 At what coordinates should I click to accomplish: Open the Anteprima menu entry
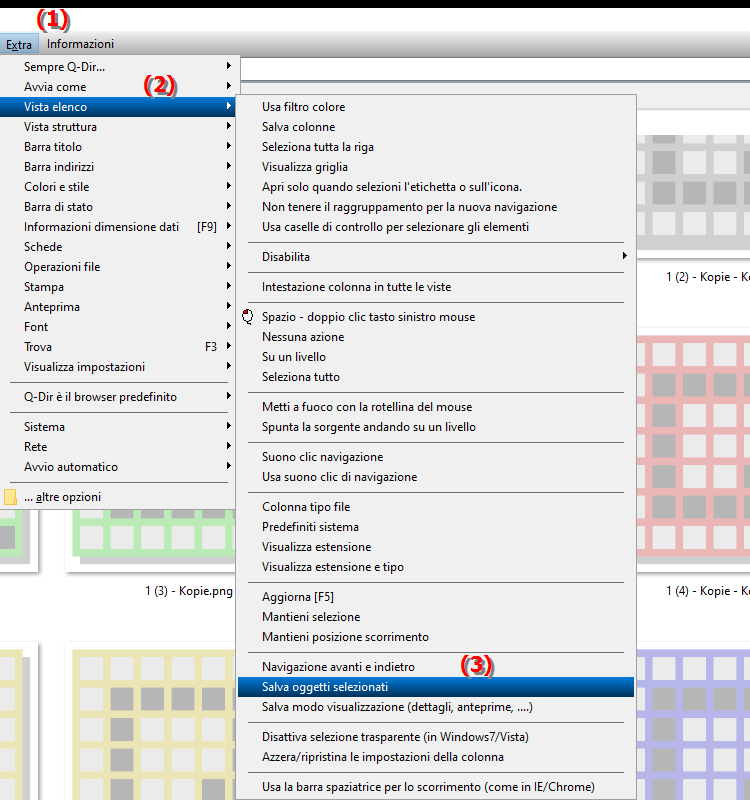(117, 307)
